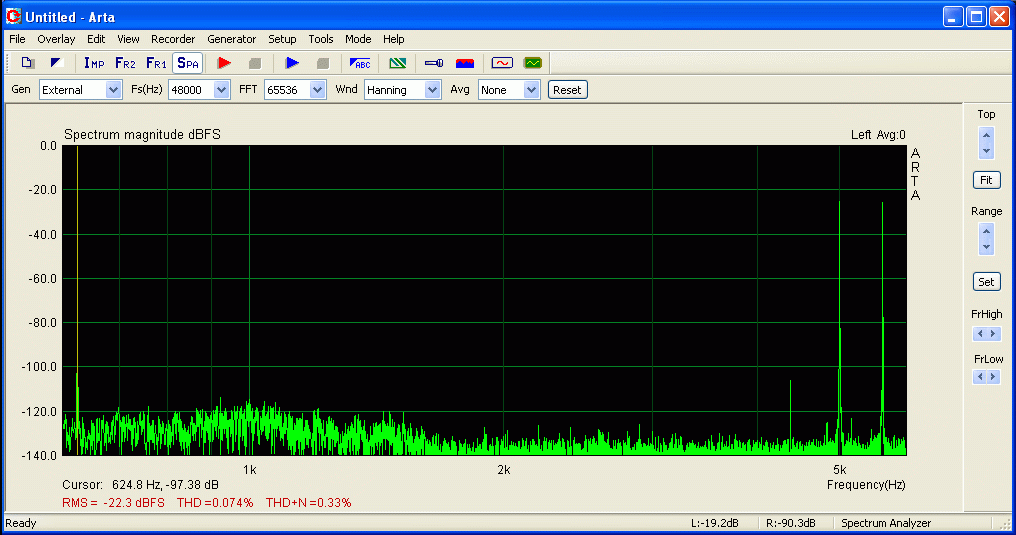Click the Set button under Range
Viewport: 1016px width, 535px height.
(986, 282)
